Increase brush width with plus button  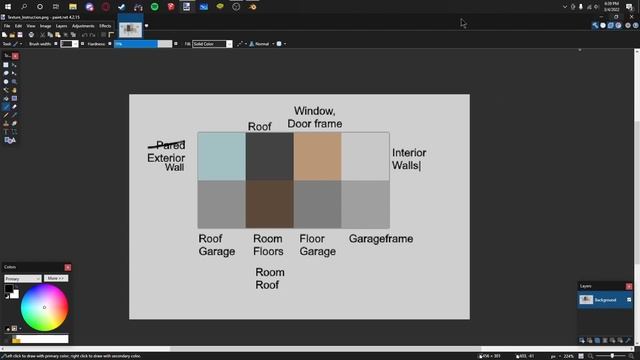pos(82,44)
